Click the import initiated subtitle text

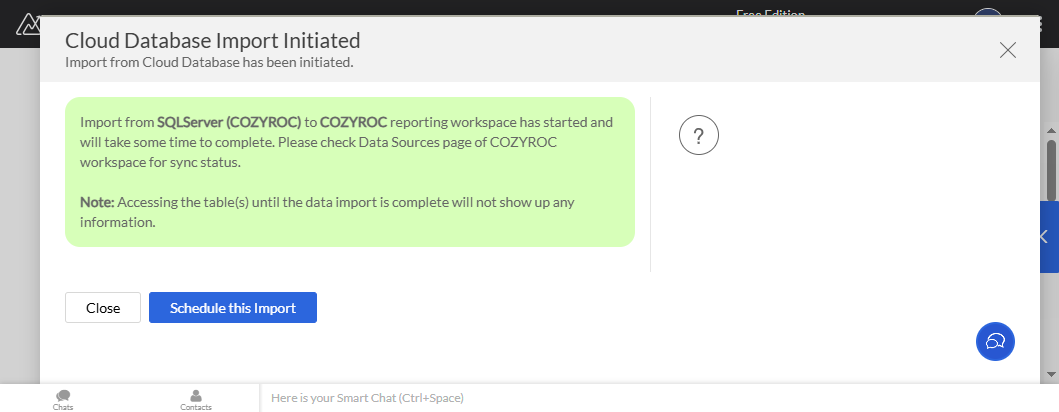coord(209,62)
